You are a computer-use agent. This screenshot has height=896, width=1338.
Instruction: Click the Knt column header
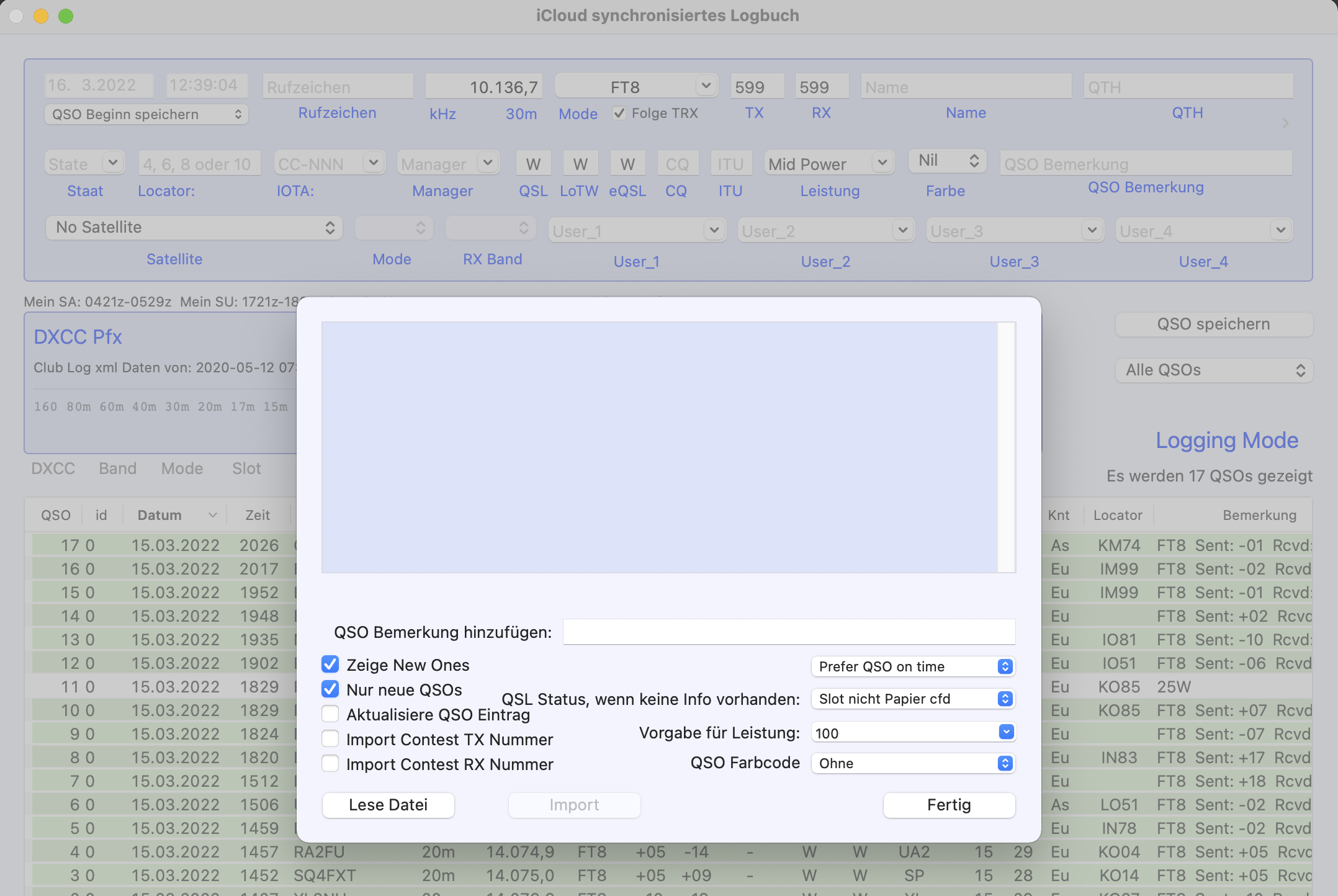1059,515
